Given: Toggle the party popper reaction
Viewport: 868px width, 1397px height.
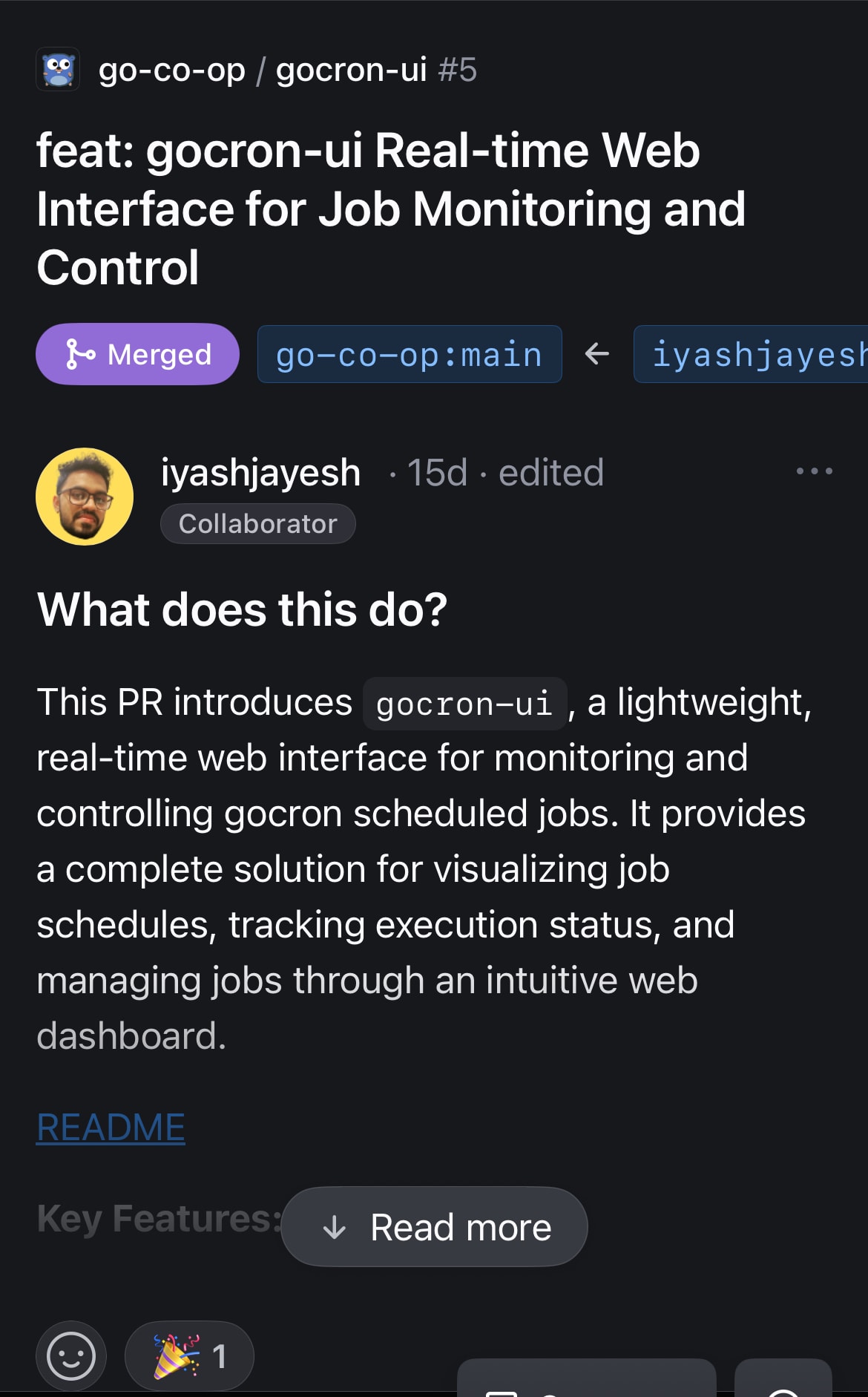Looking at the screenshot, I should click(189, 1356).
